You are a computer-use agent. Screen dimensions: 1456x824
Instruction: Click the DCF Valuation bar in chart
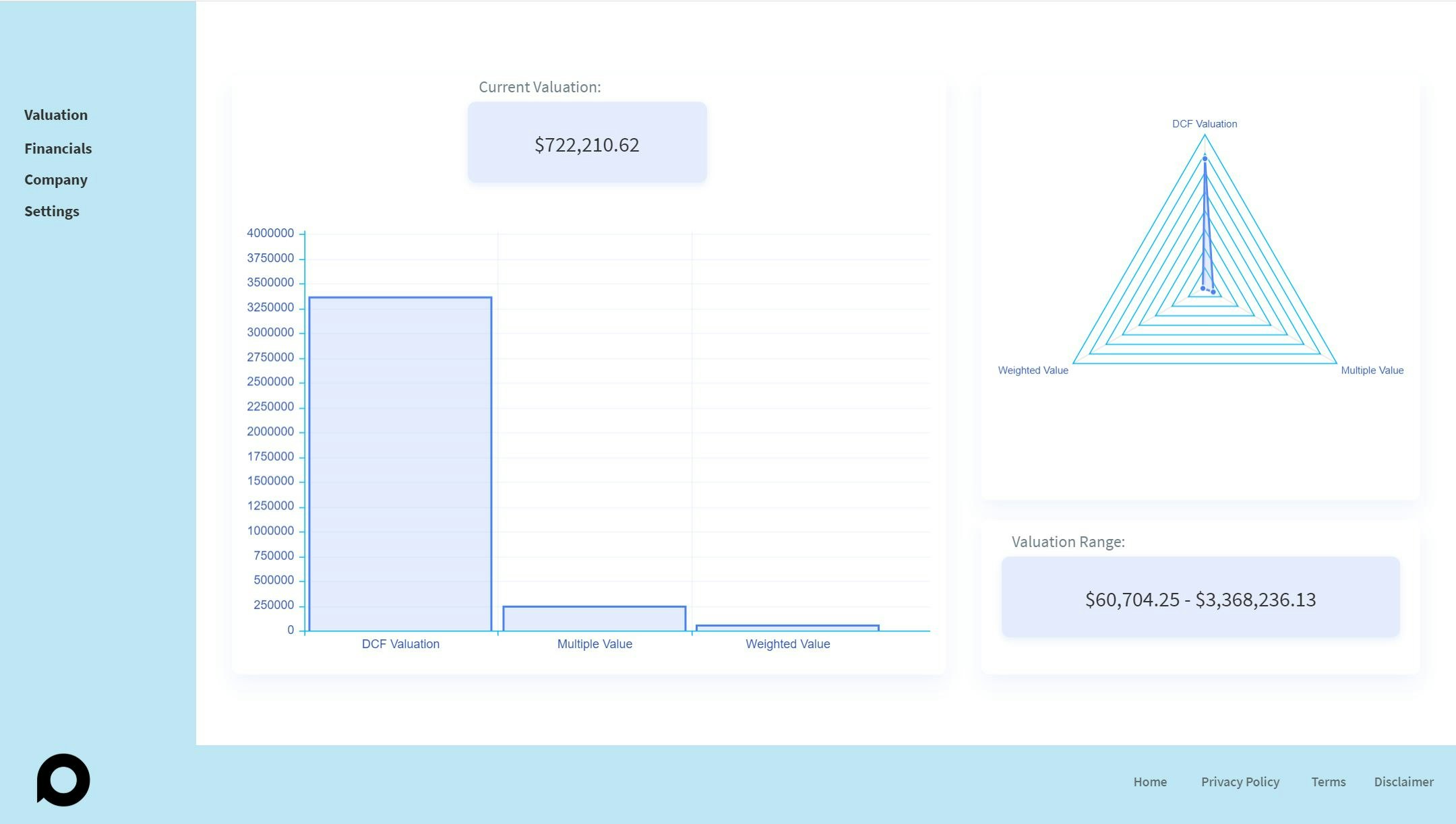400,465
